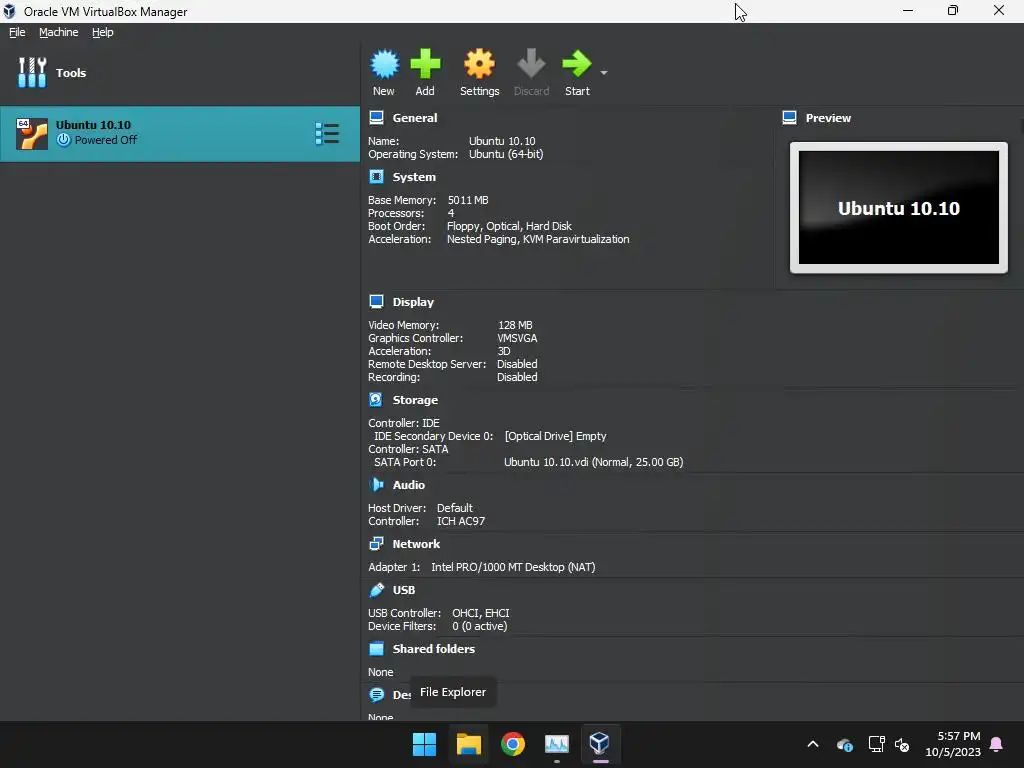Click the Preview header label
Screen dimensions: 1024x768
(828, 118)
